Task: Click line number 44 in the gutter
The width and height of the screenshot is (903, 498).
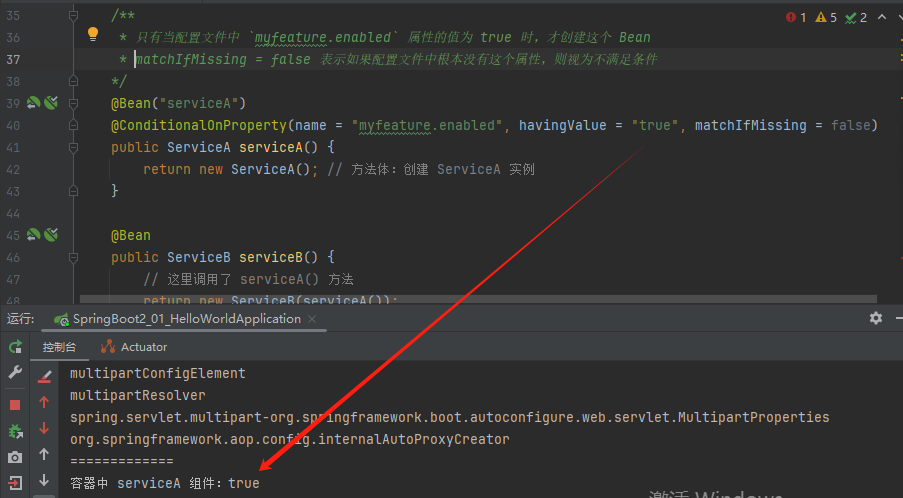Action: click(x=13, y=214)
